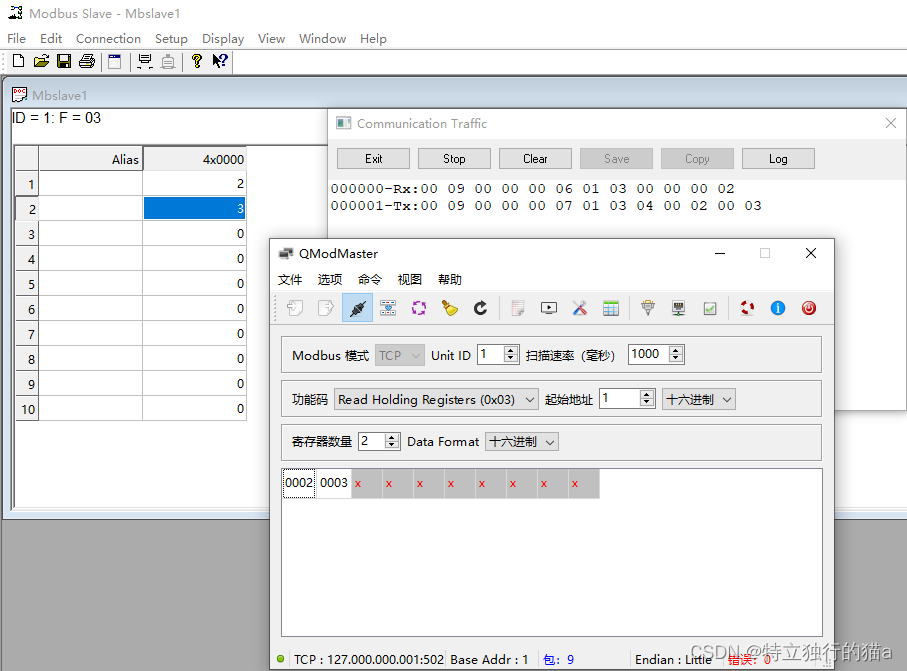Click the Load session icon in QModMaster toolbar

point(295,308)
